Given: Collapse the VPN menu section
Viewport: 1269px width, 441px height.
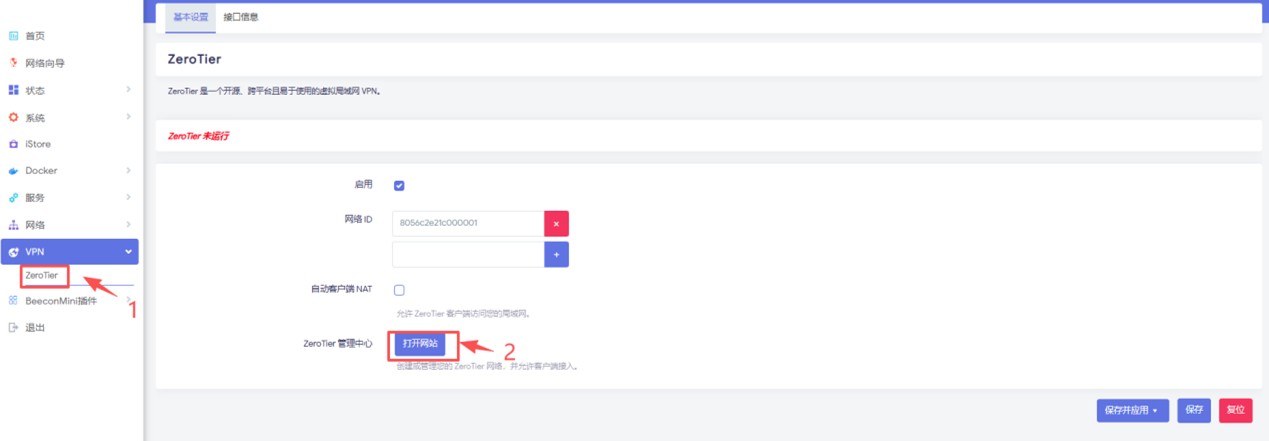Looking at the screenshot, I should click(128, 252).
